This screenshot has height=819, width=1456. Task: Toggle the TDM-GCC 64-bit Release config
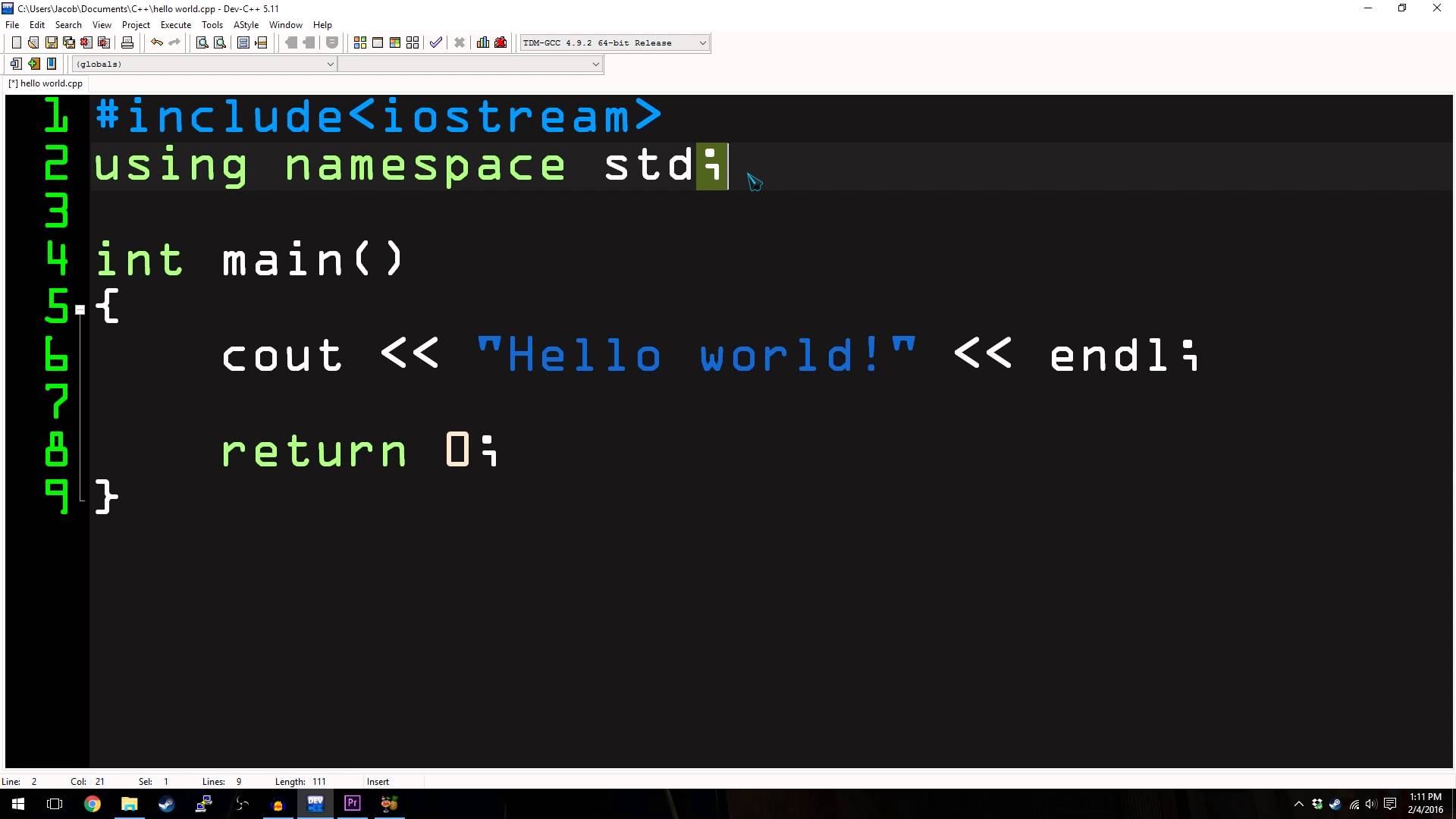(x=613, y=42)
